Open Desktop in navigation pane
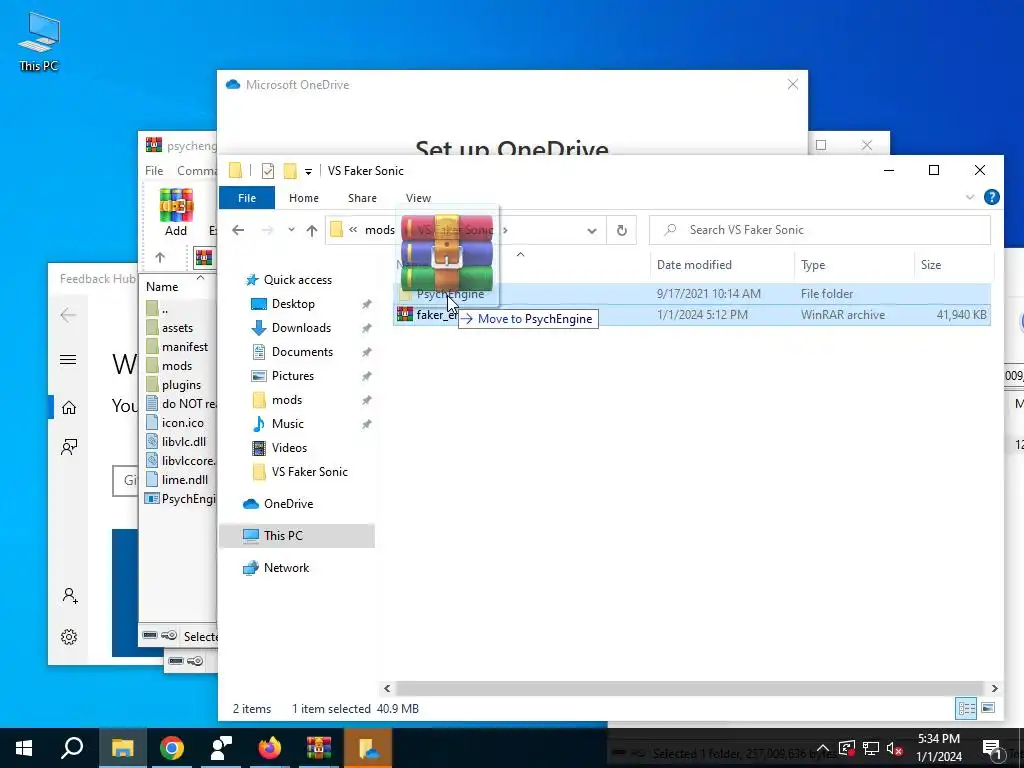Image resolution: width=1024 pixels, height=768 pixels. click(x=293, y=304)
